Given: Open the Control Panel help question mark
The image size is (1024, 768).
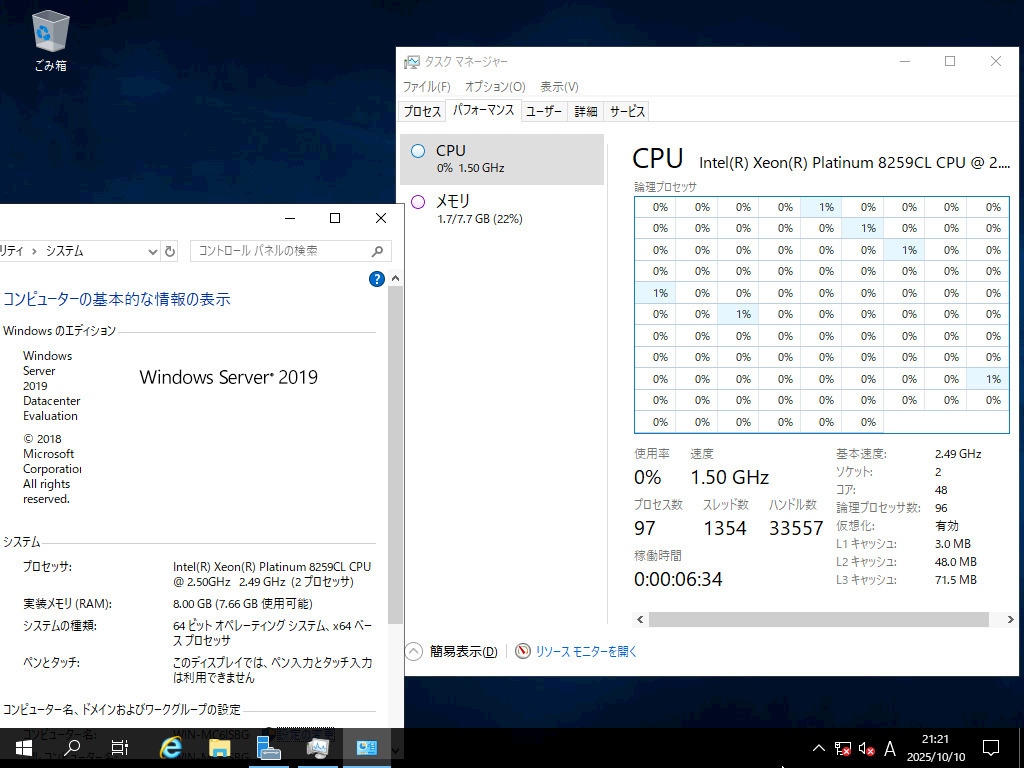Looking at the screenshot, I should click(x=377, y=279).
